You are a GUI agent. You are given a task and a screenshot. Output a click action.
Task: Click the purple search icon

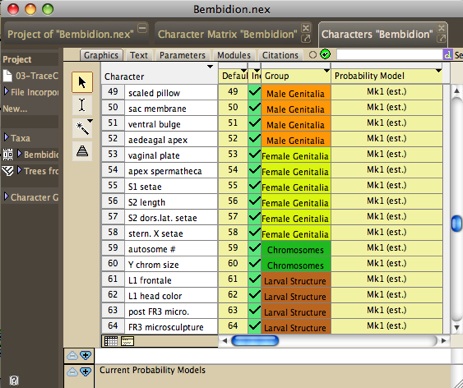447,54
